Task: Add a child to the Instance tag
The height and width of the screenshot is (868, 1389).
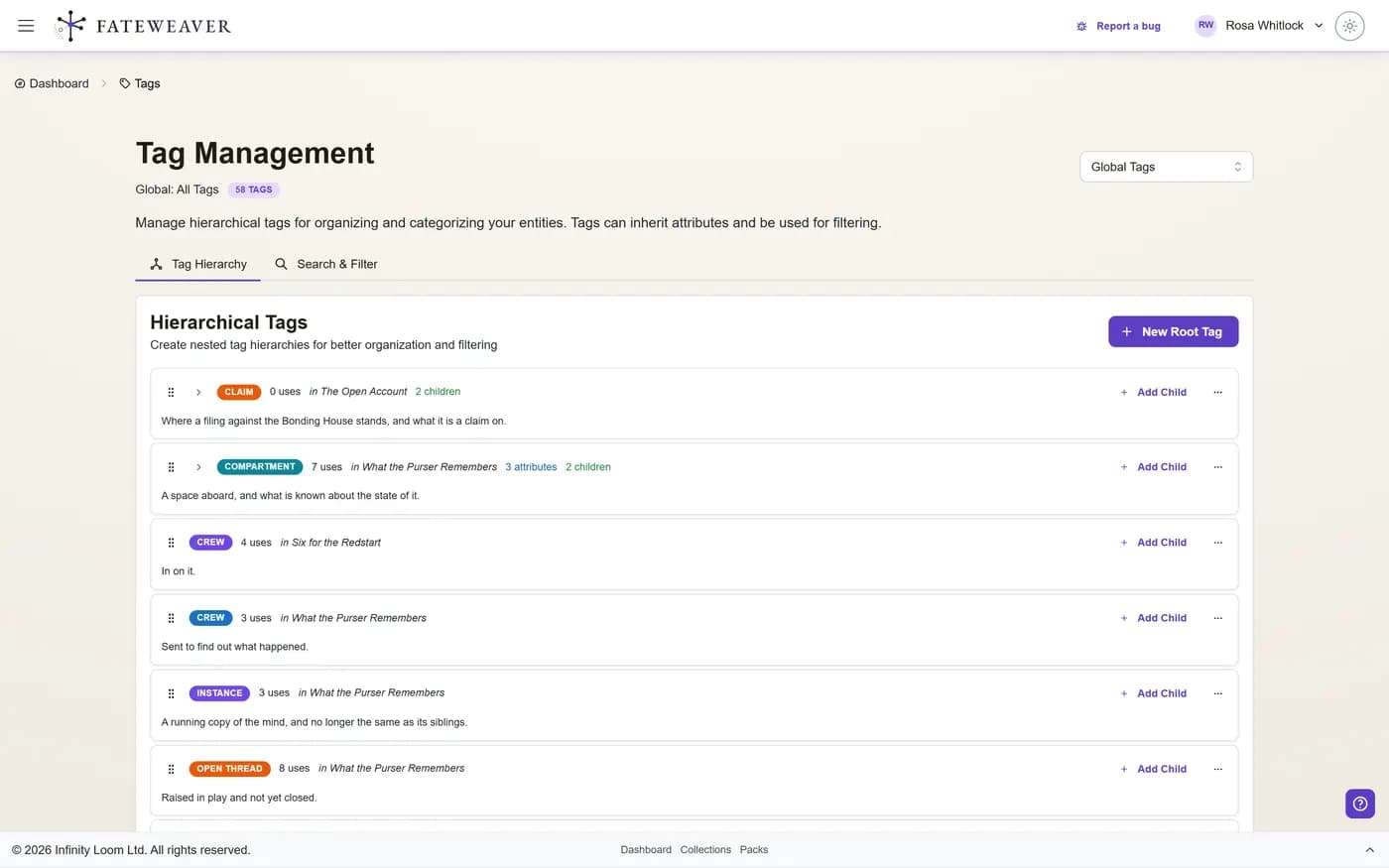Action: tap(1153, 693)
